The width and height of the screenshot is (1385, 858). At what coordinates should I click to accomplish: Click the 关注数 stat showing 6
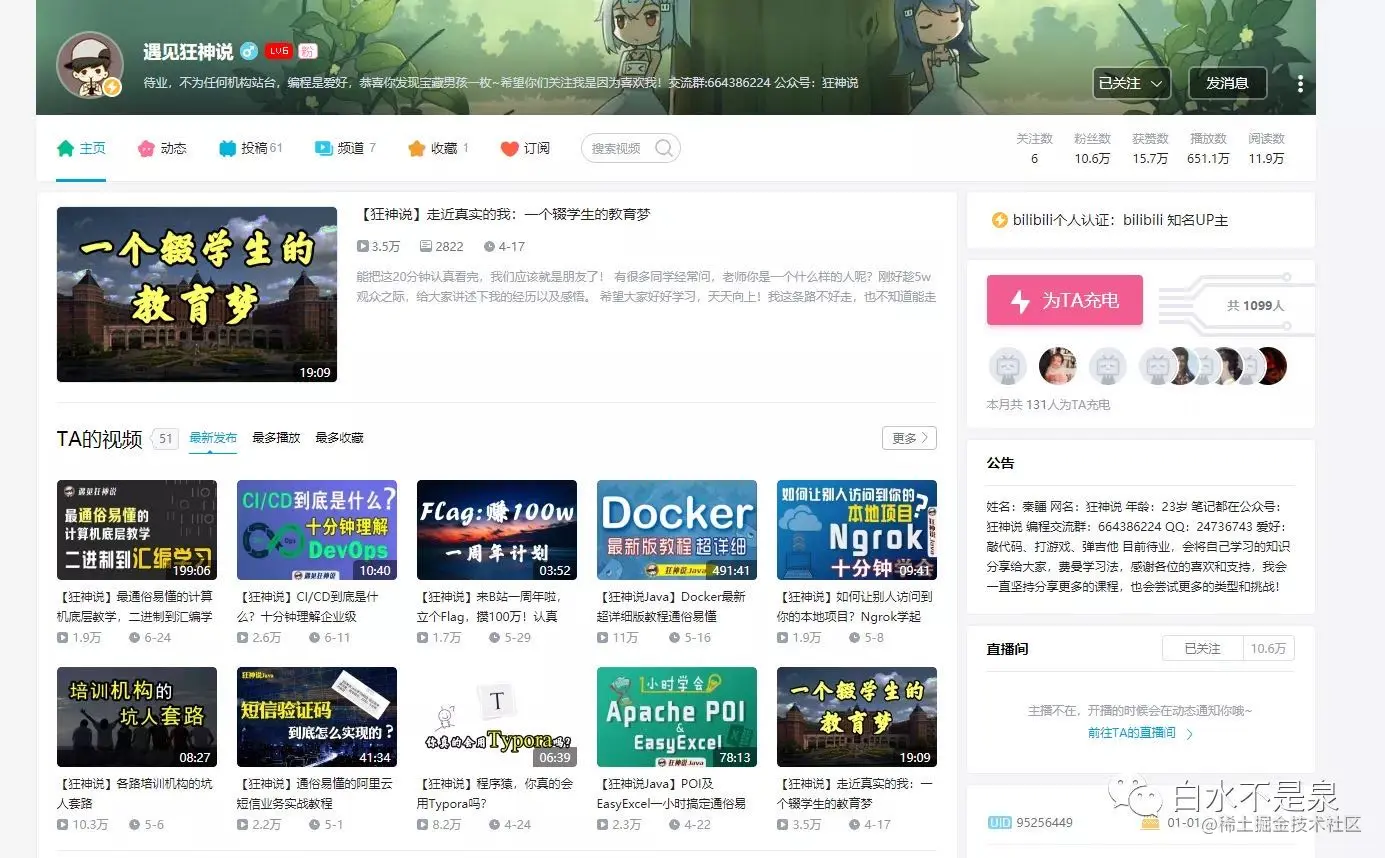[1034, 148]
